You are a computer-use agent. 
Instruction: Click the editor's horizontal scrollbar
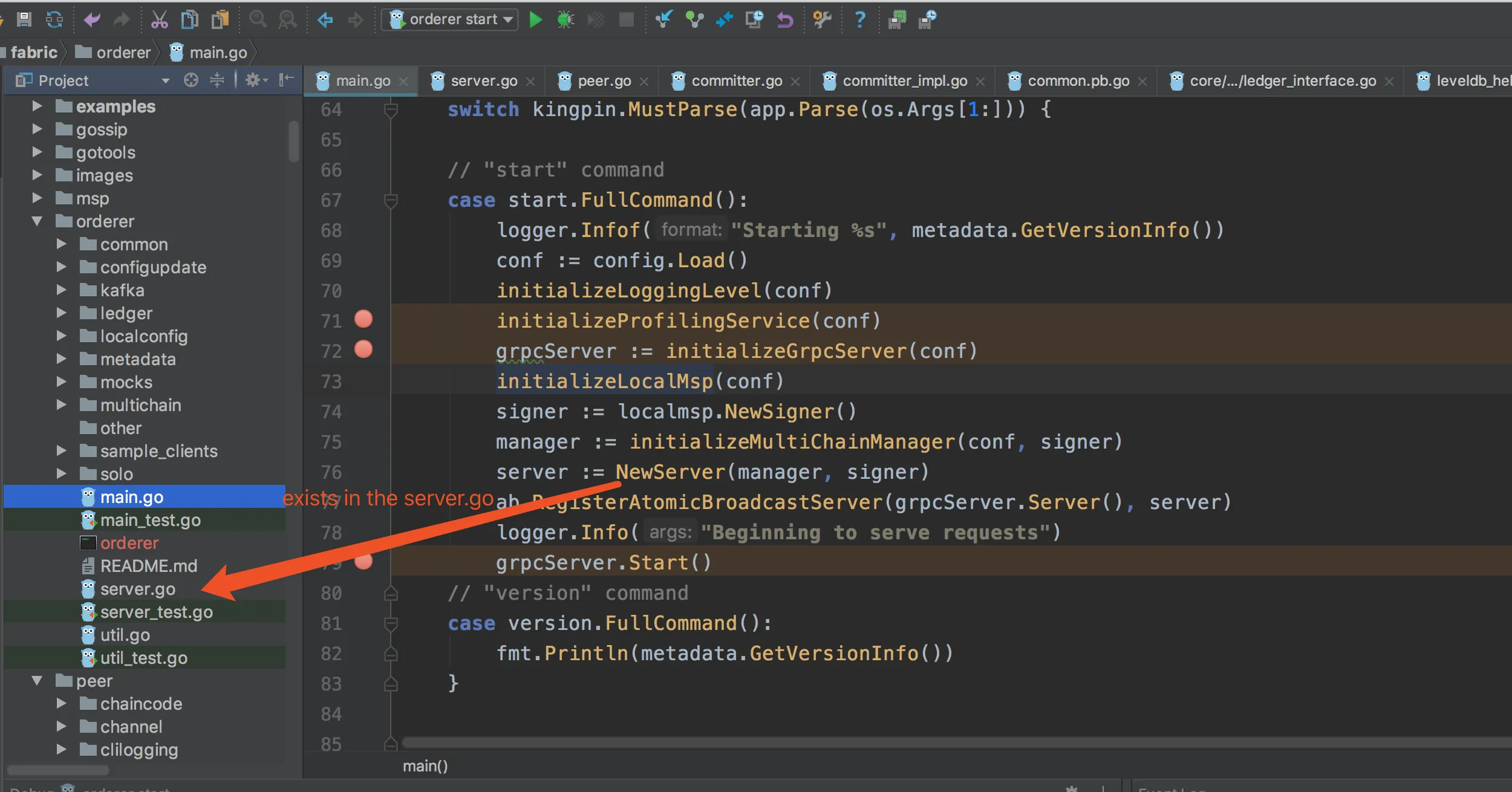(907, 742)
